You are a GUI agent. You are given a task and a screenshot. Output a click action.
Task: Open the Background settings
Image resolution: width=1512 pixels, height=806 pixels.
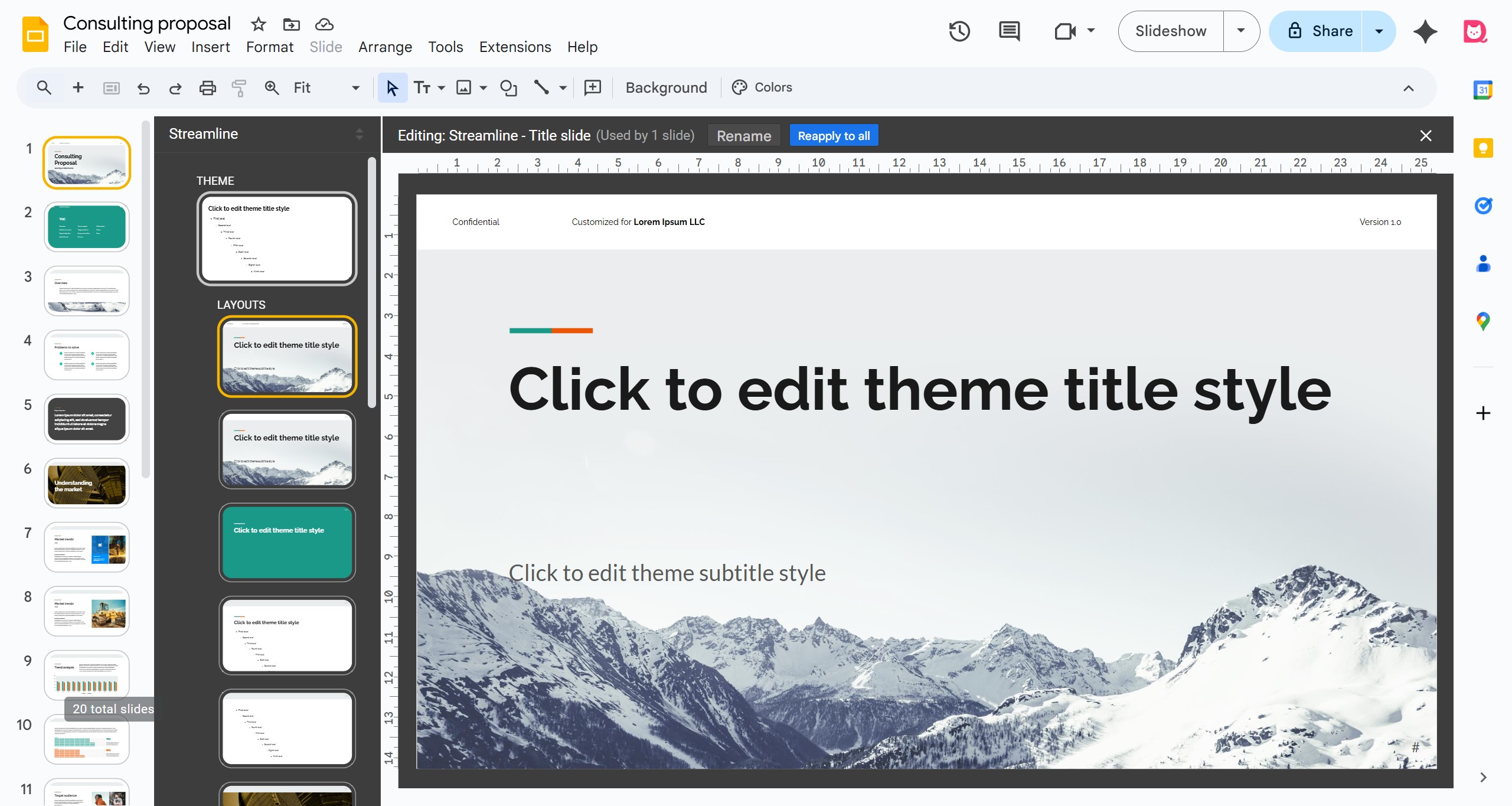(666, 88)
